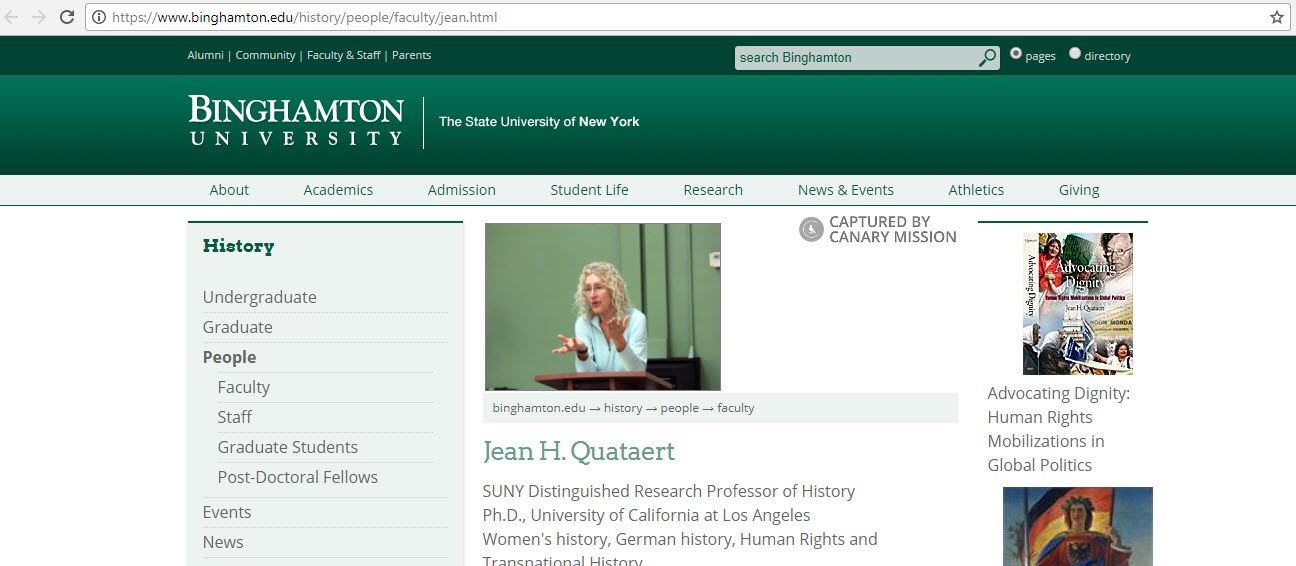Click the bookmark star icon
The image size is (1296, 566).
click(1276, 17)
